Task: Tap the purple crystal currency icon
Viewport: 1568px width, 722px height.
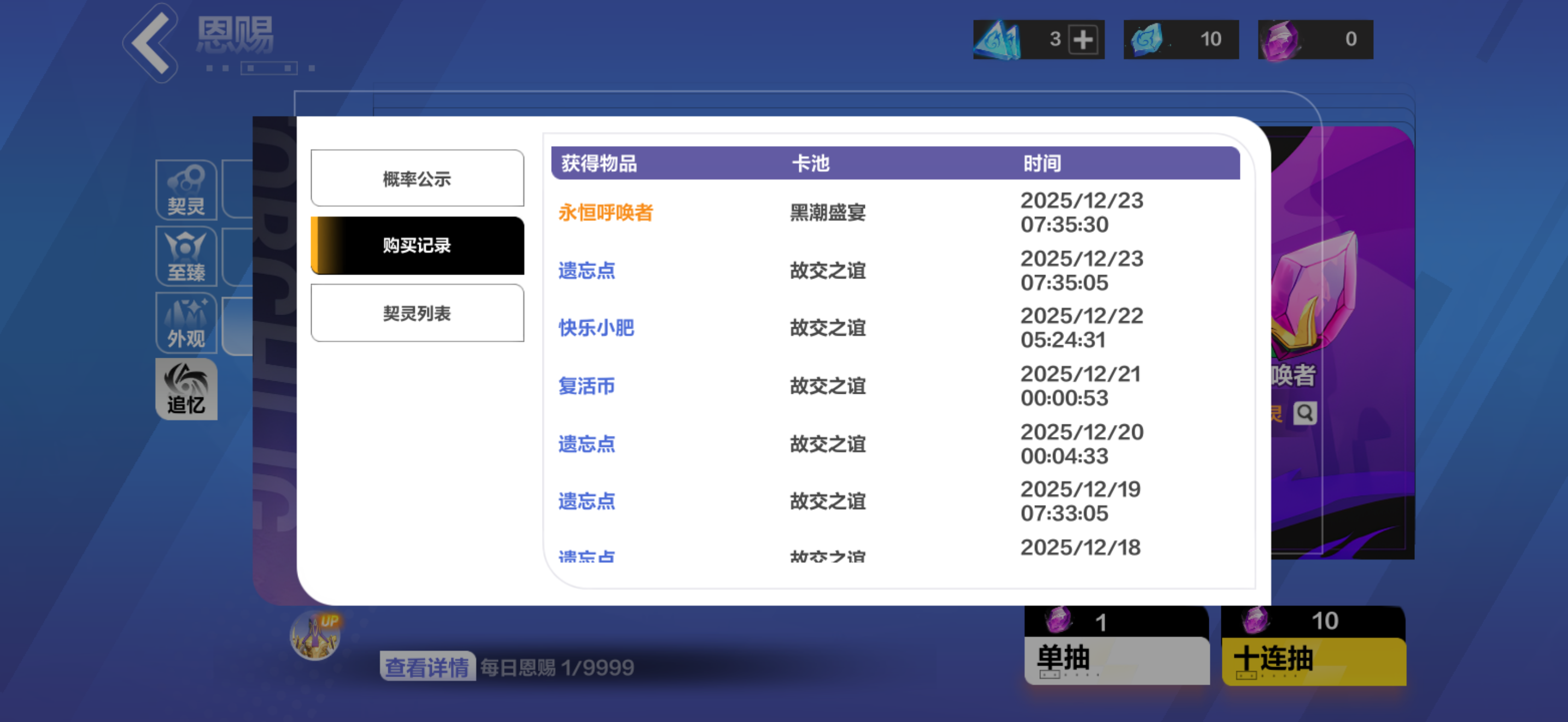Action: (x=1279, y=40)
